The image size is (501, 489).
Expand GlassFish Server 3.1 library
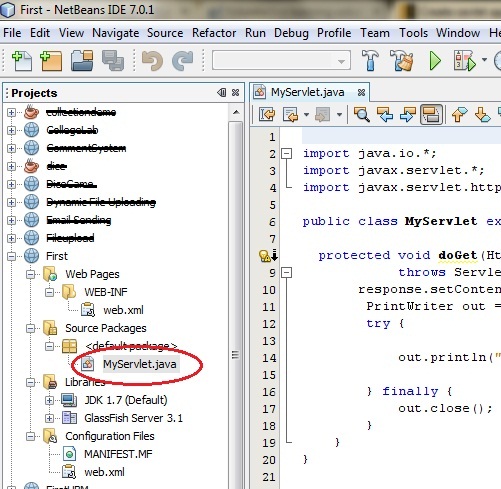click(50, 418)
